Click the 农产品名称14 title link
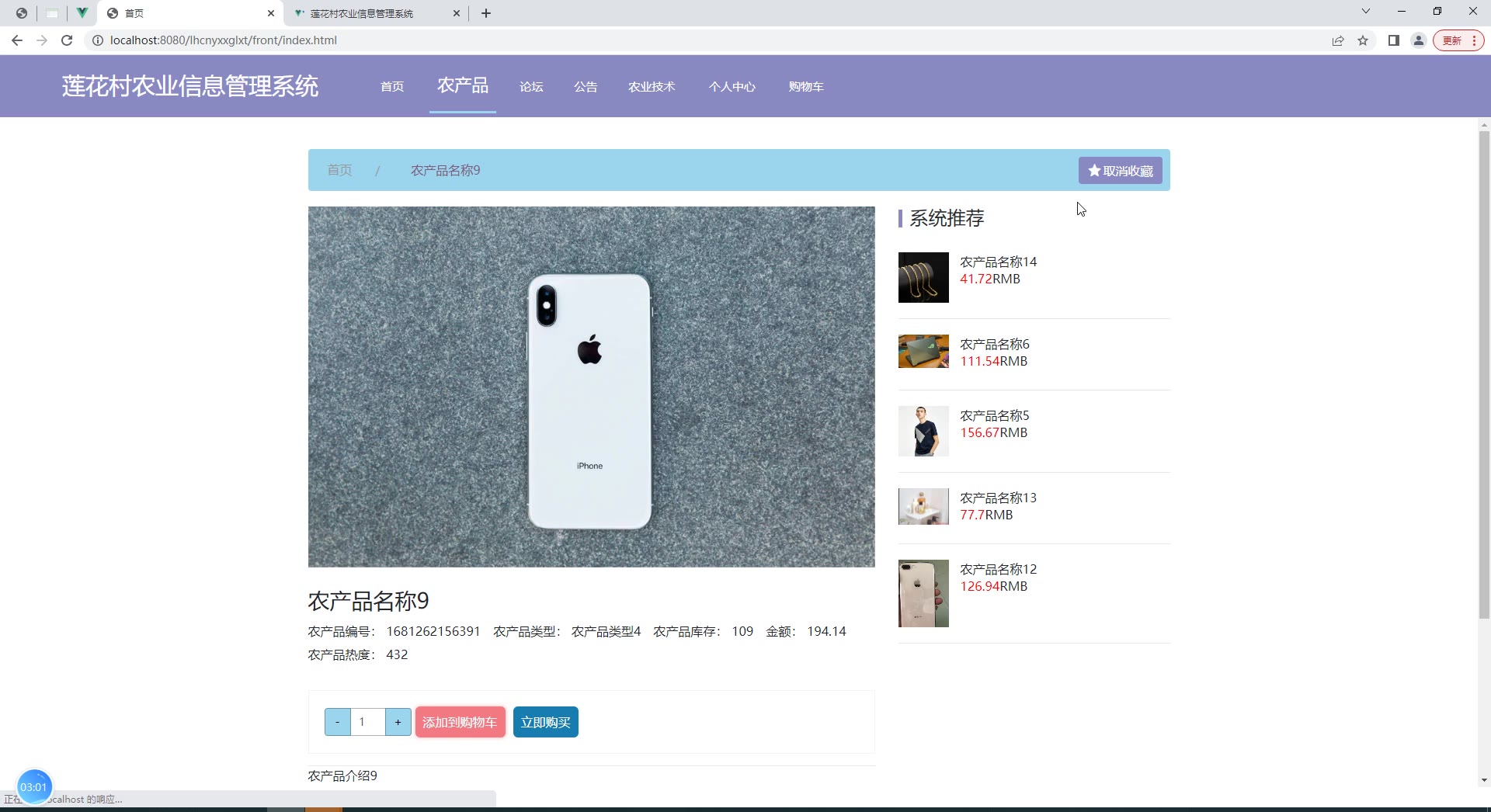1491x812 pixels. coord(998,262)
